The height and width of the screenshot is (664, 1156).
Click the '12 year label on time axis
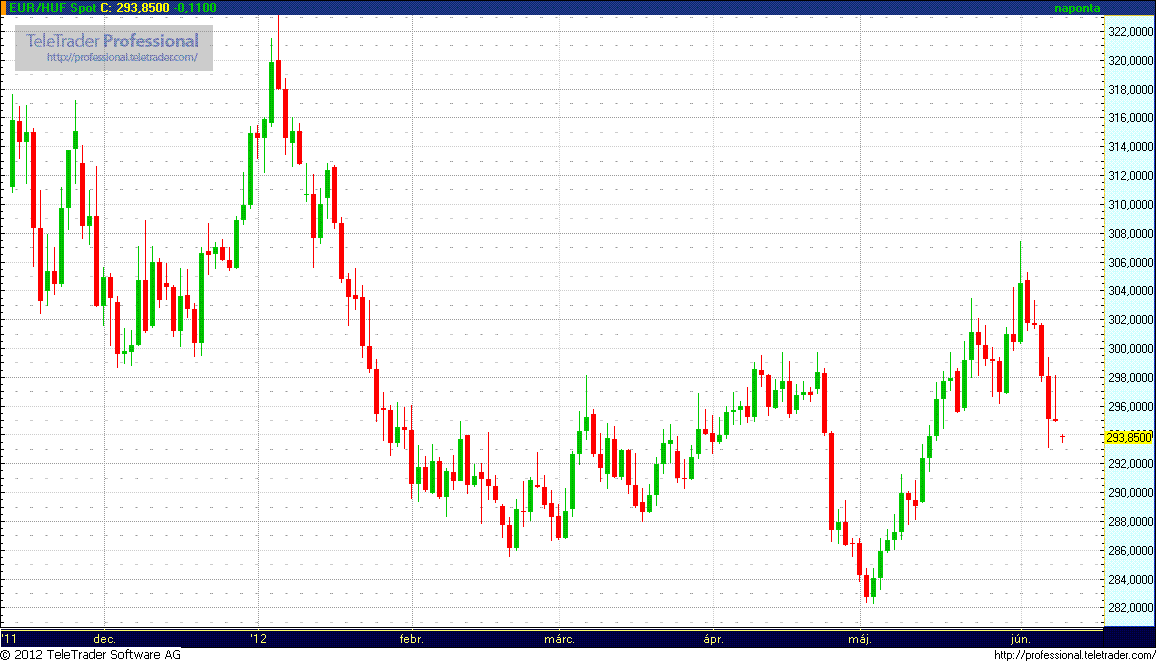(x=258, y=639)
